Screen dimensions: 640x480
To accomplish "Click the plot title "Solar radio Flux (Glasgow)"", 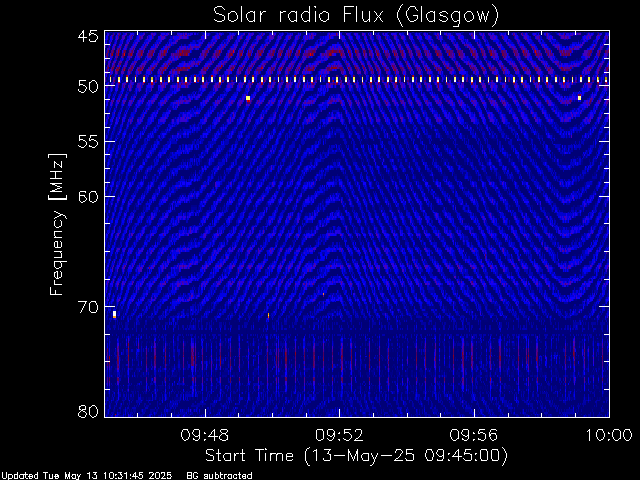I will click(x=356, y=16).
